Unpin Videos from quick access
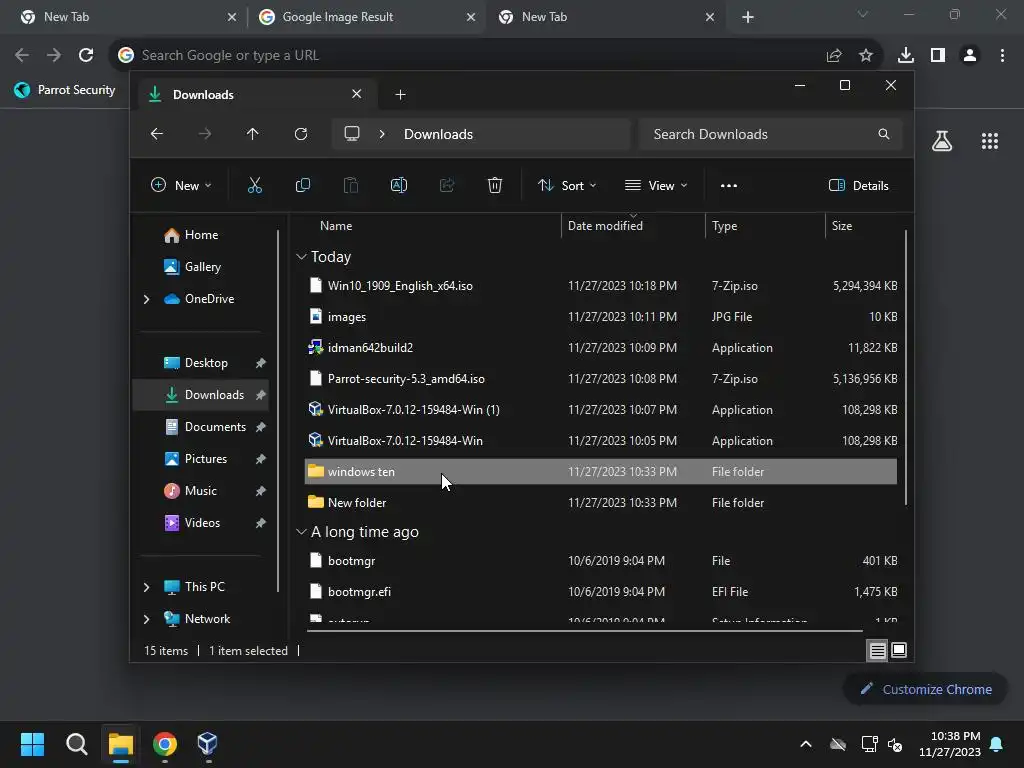This screenshot has width=1024, height=768. coord(261,523)
